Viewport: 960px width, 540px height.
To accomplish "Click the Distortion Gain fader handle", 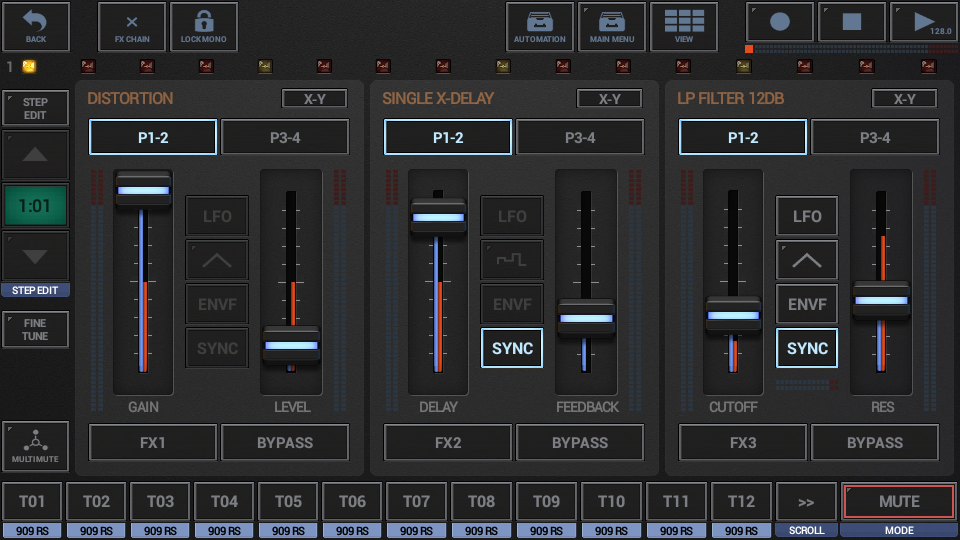I will [143, 190].
